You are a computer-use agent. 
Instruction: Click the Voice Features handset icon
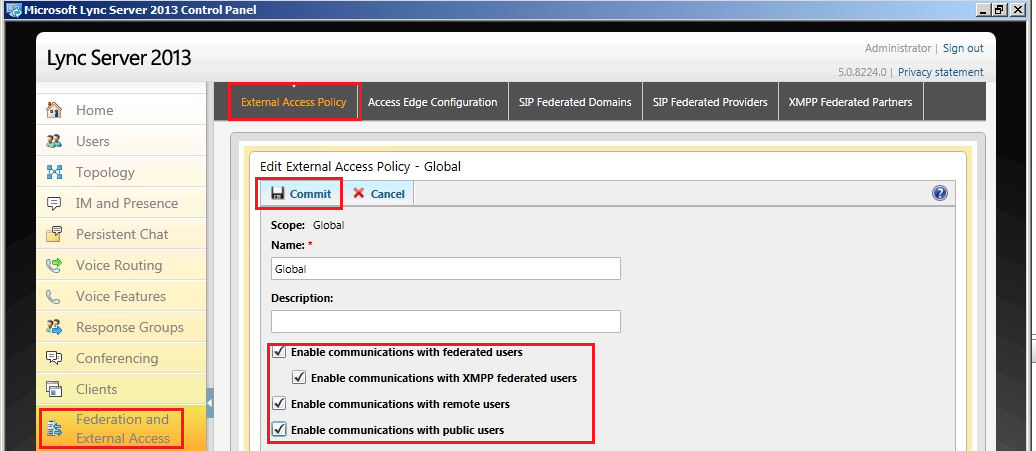click(x=54, y=296)
